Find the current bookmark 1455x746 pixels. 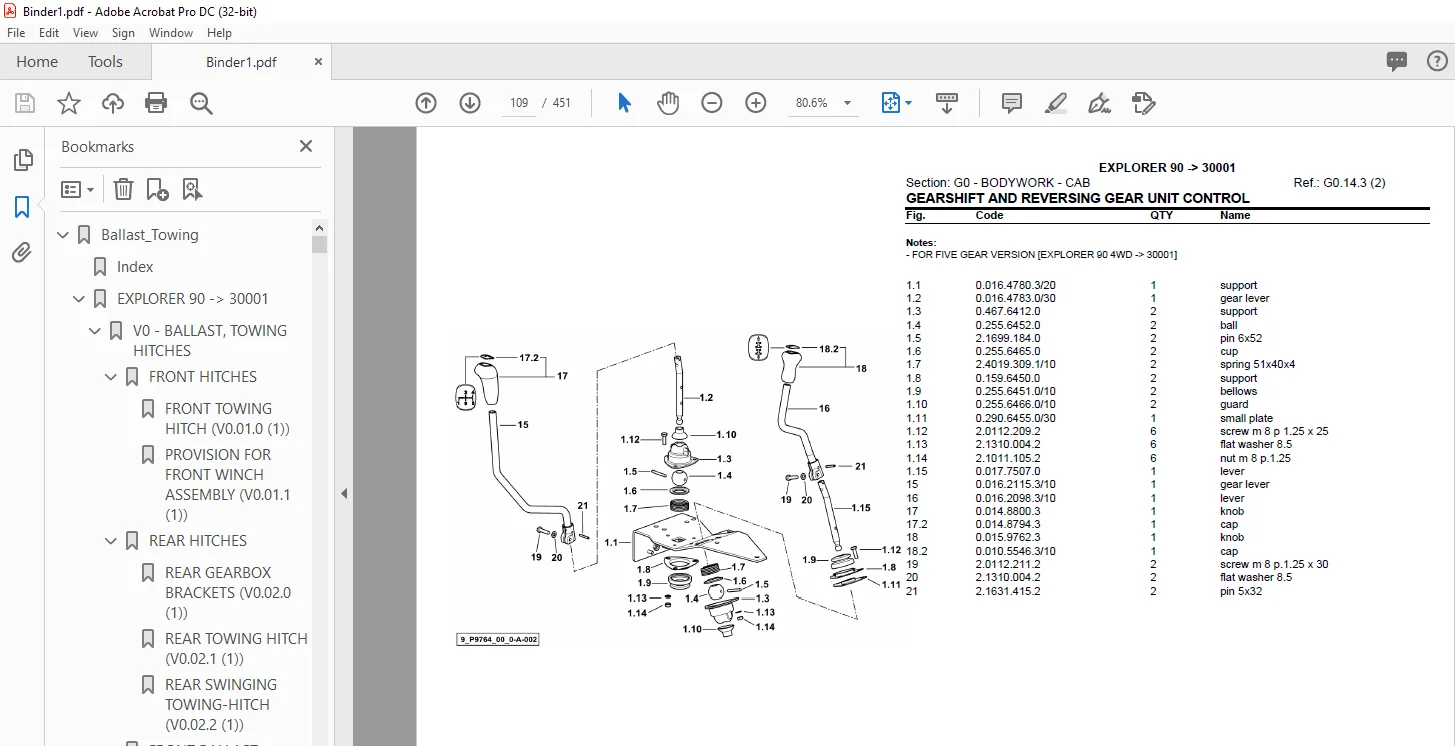click(192, 189)
